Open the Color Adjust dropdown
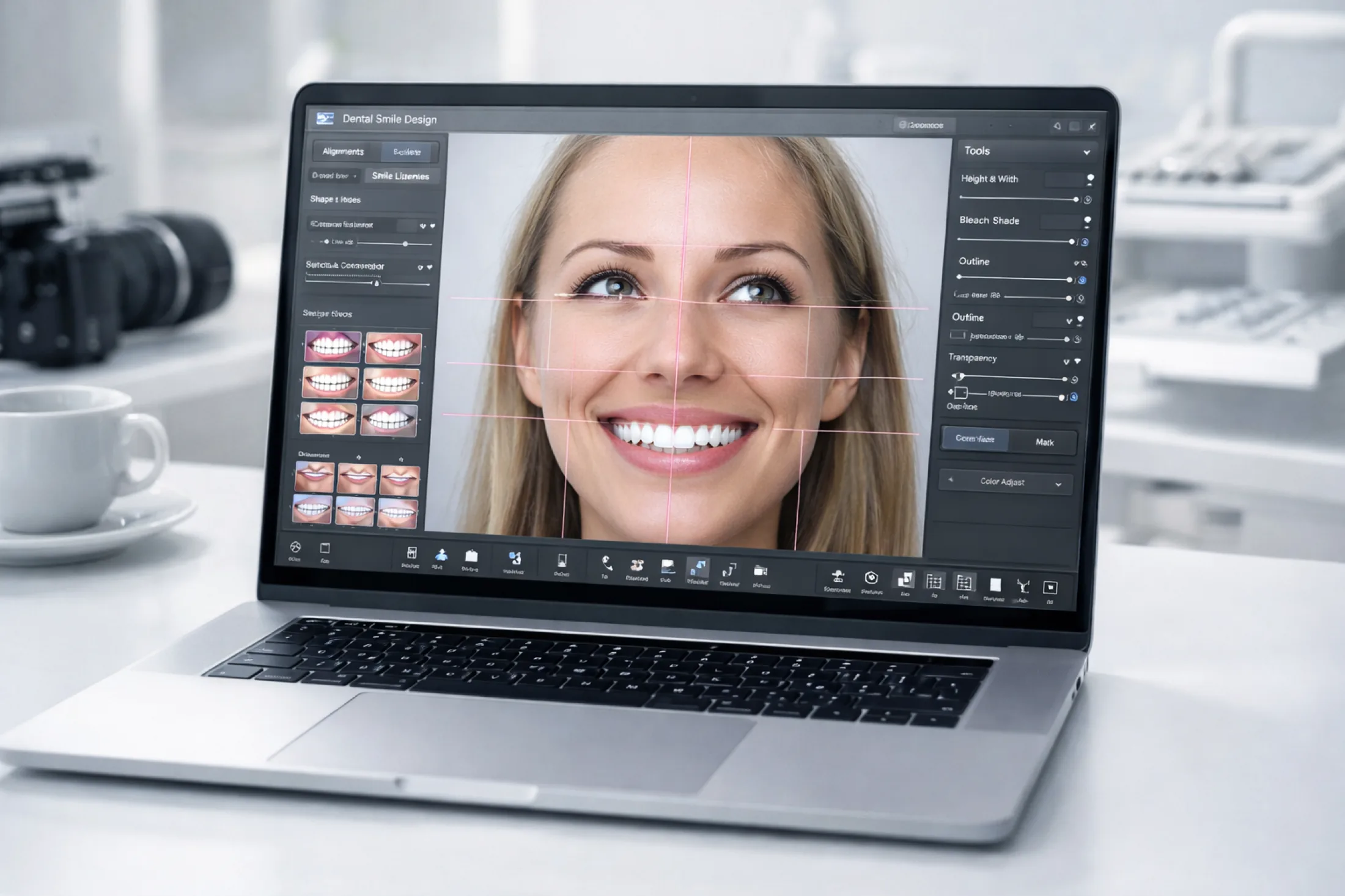 point(1006,482)
